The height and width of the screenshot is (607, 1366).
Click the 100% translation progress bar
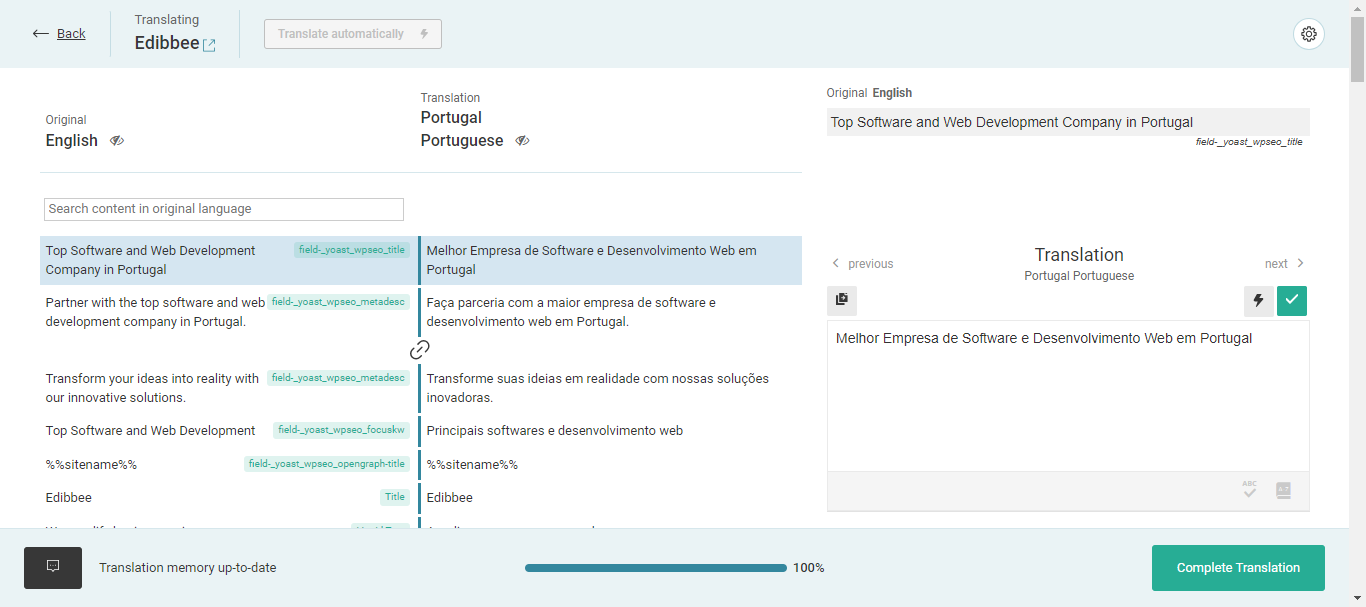(x=656, y=568)
